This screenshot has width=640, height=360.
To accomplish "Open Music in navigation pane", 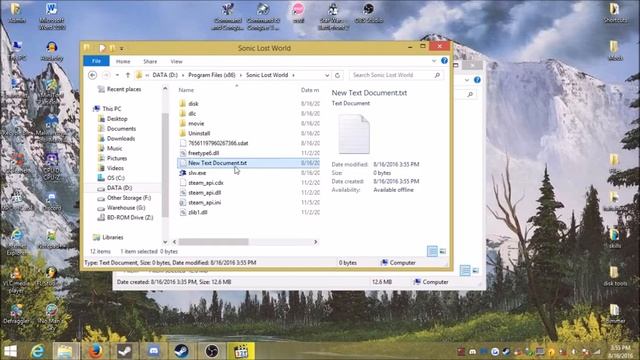I will pos(110,148).
